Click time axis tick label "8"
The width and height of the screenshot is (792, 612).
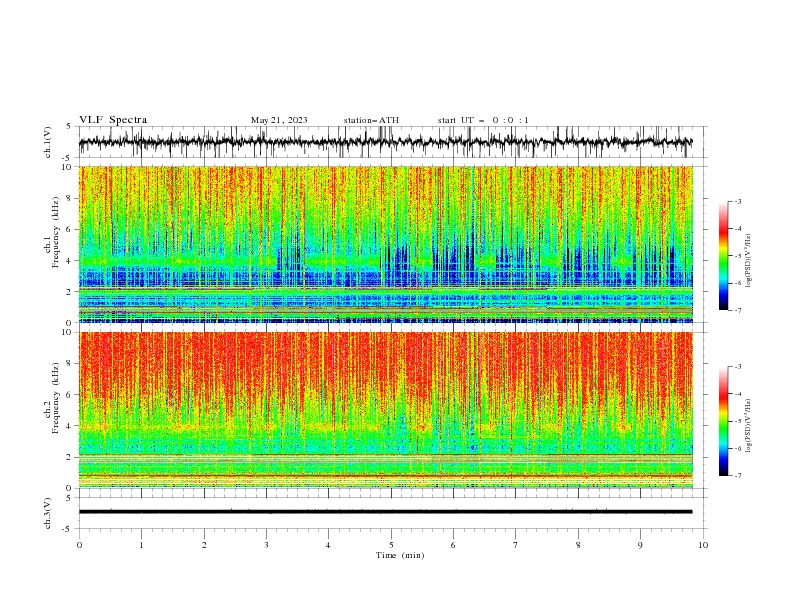tap(578, 545)
